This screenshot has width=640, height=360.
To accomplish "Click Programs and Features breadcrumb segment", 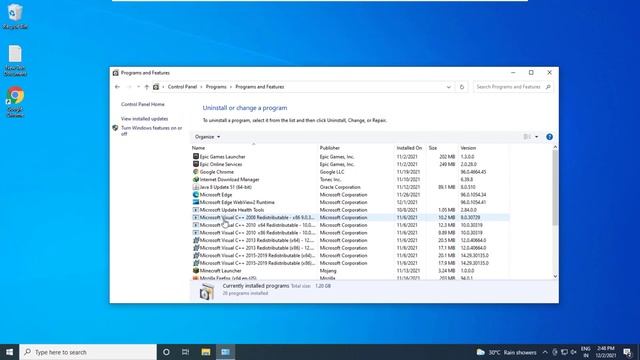I will click(260, 87).
